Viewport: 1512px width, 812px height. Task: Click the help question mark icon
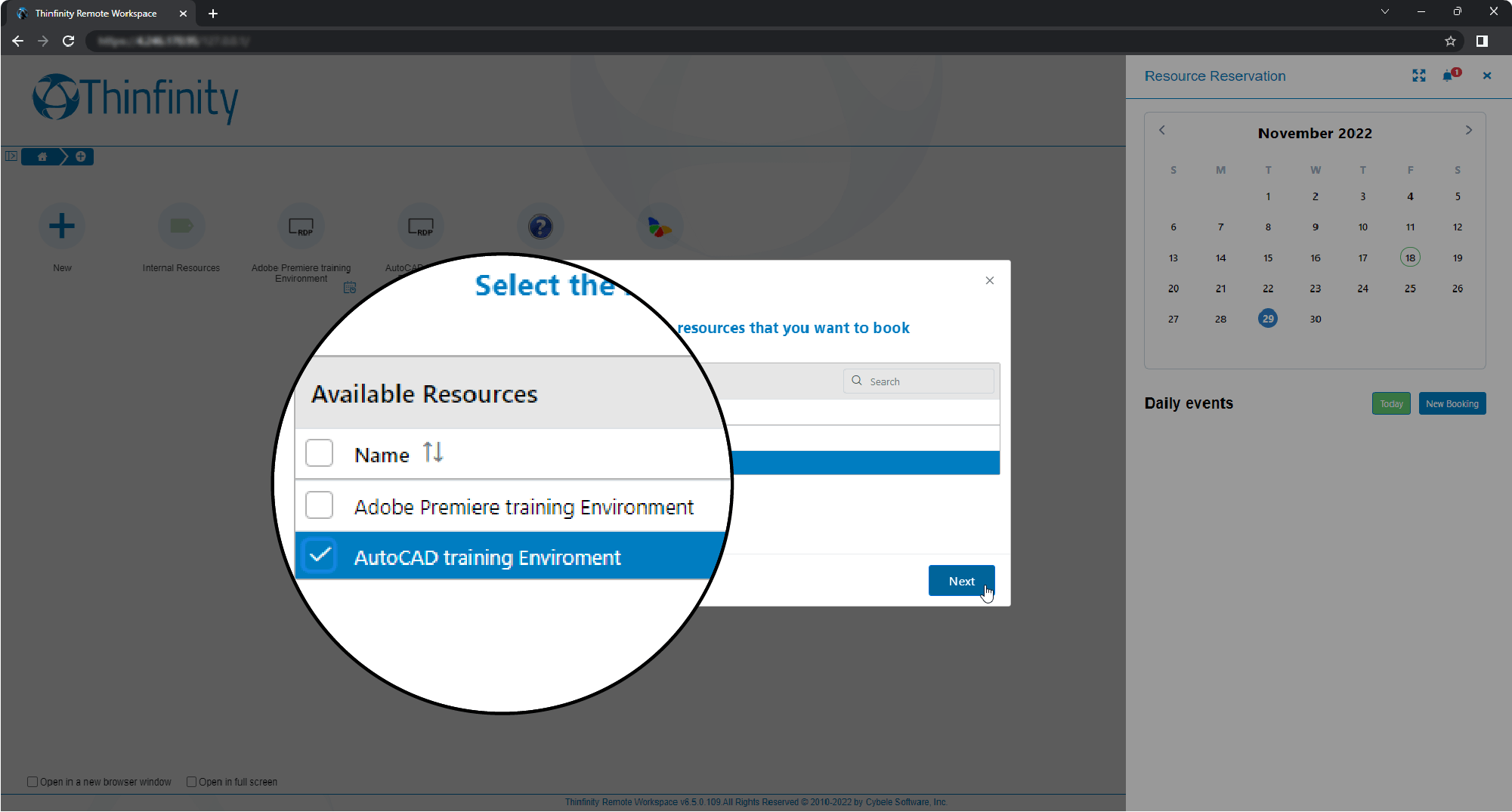pyautogui.click(x=540, y=226)
